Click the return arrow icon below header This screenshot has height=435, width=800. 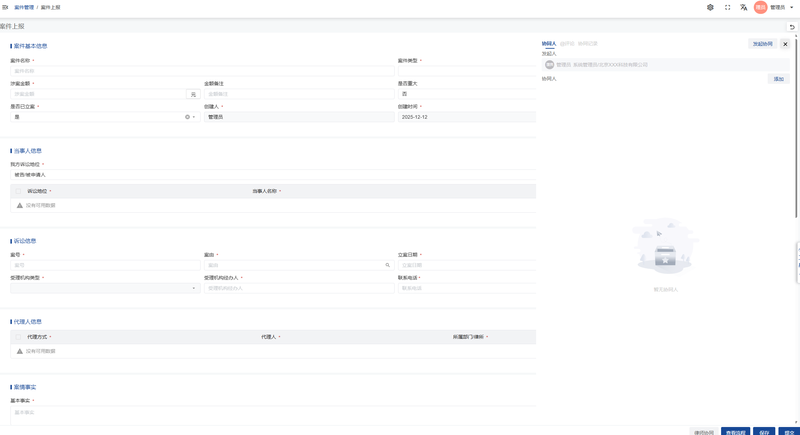coord(792,27)
